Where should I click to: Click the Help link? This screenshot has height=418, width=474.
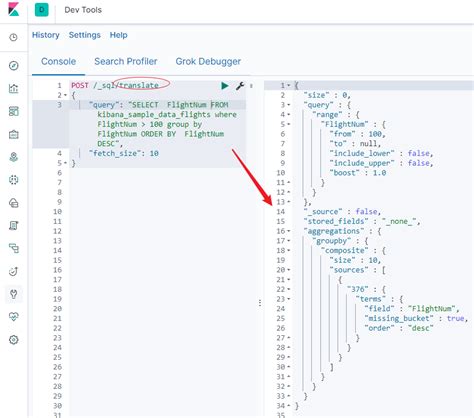tap(119, 35)
